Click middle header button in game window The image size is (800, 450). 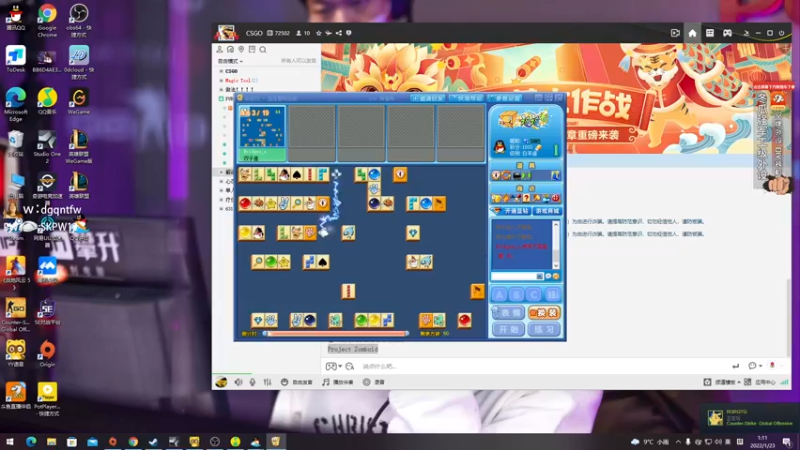click(x=466, y=98)
